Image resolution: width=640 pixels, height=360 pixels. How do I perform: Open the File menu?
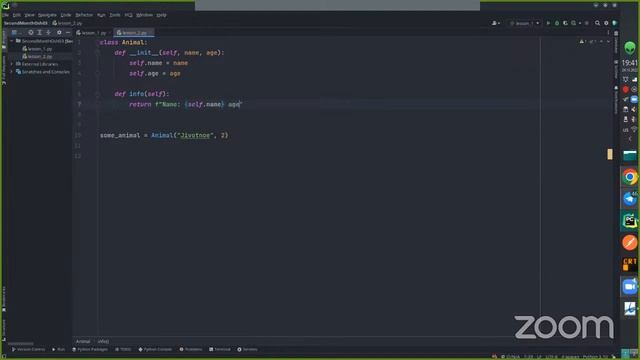click(5, 15)
